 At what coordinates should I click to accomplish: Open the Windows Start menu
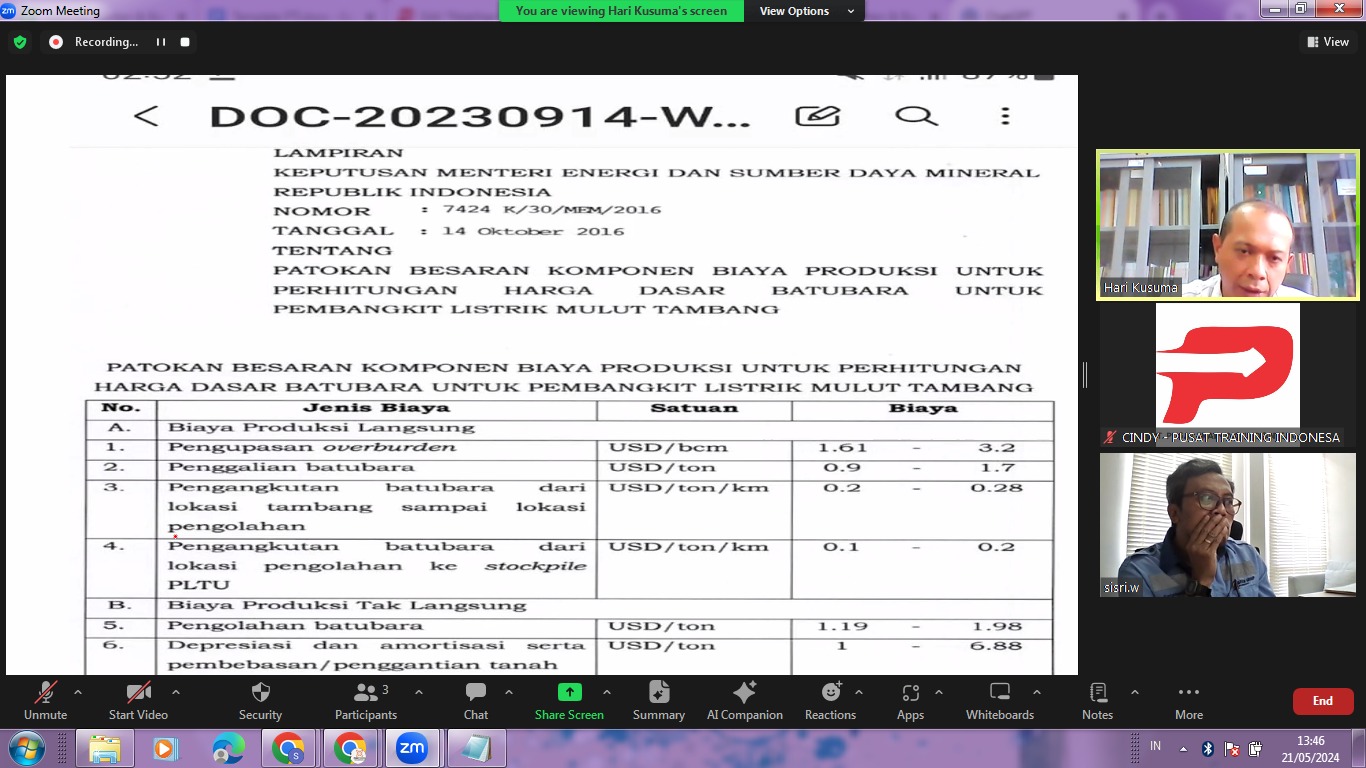(x=27, y=748)
